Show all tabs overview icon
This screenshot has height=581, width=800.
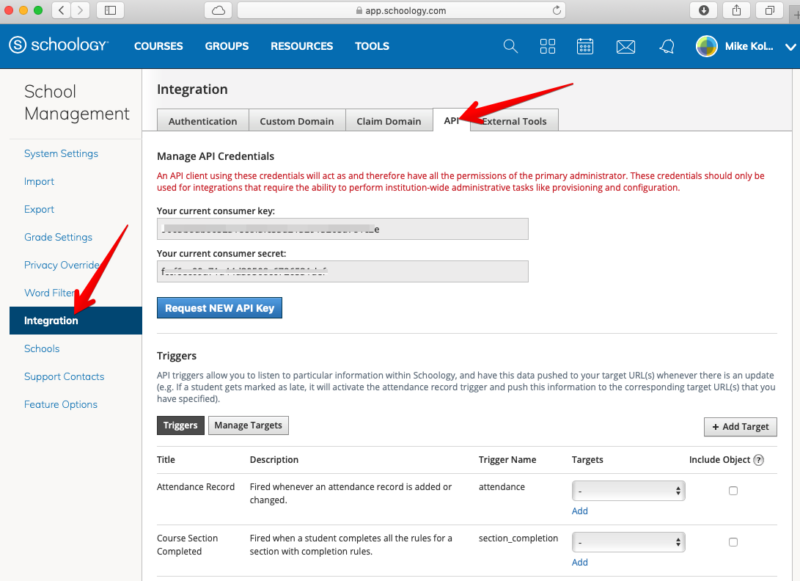tap(769, 10)
